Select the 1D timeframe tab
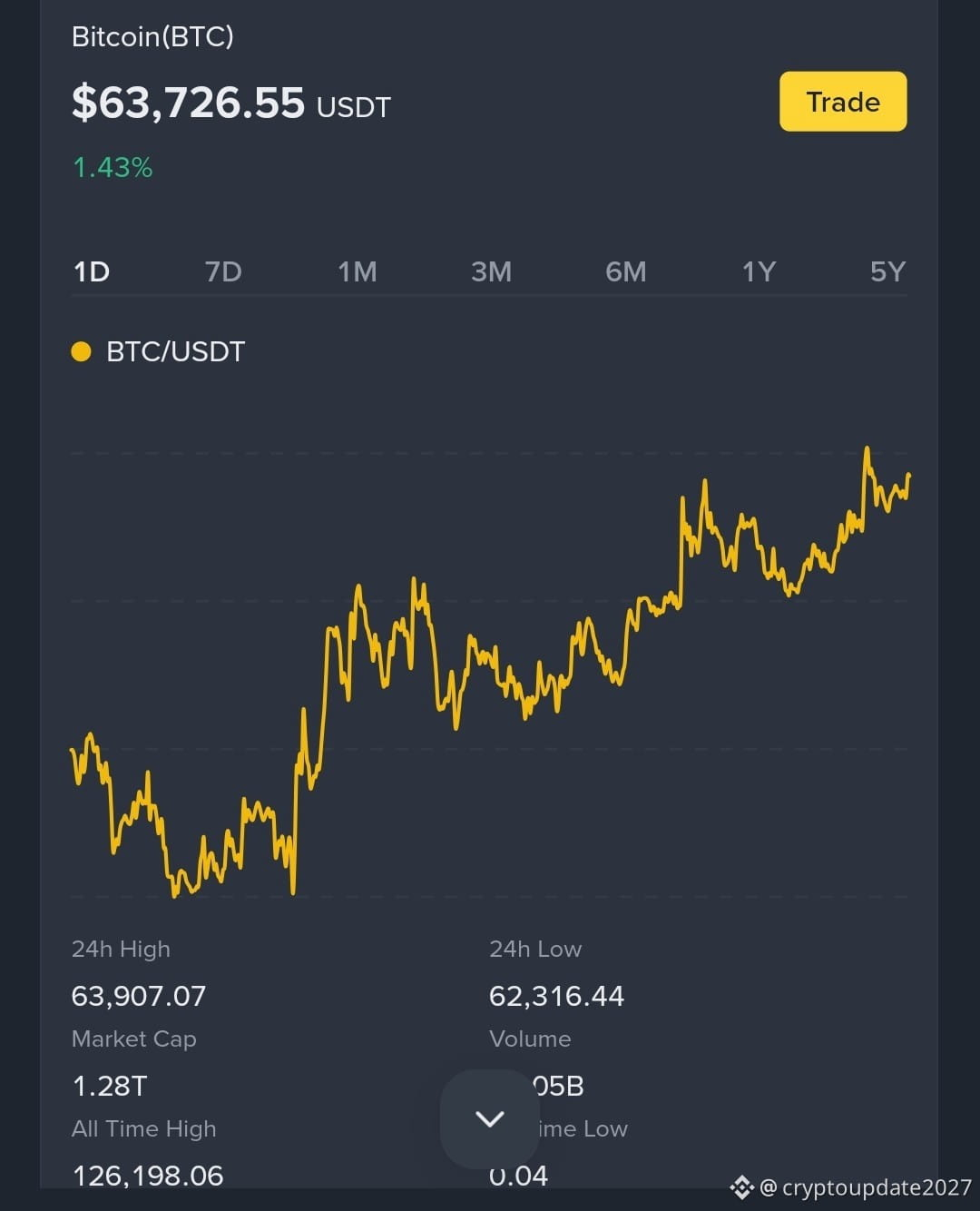Image resolution: width=980 pixels, height=1211 pixels. pos(92,271)
